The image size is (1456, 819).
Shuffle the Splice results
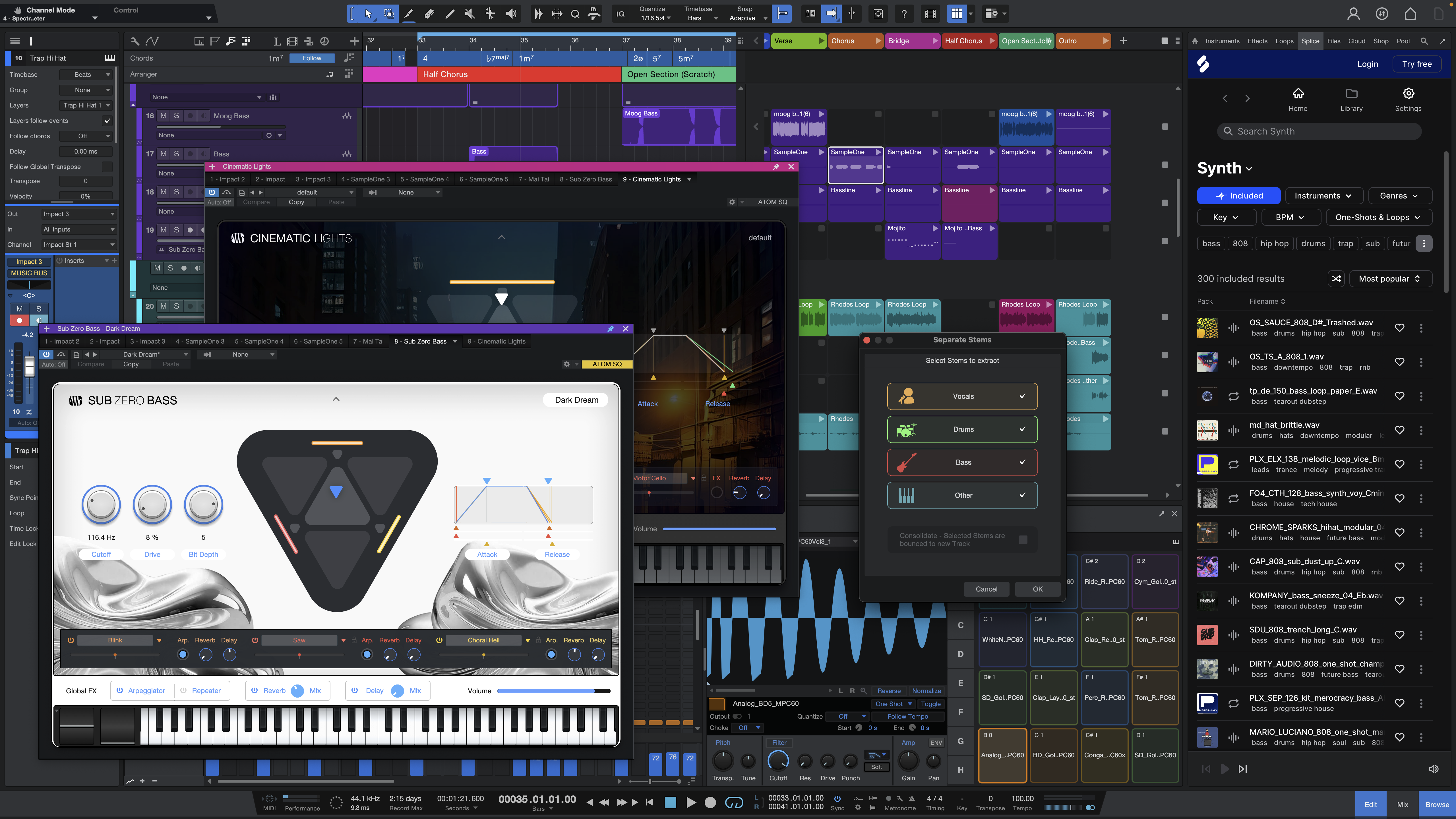(1336, 279)
